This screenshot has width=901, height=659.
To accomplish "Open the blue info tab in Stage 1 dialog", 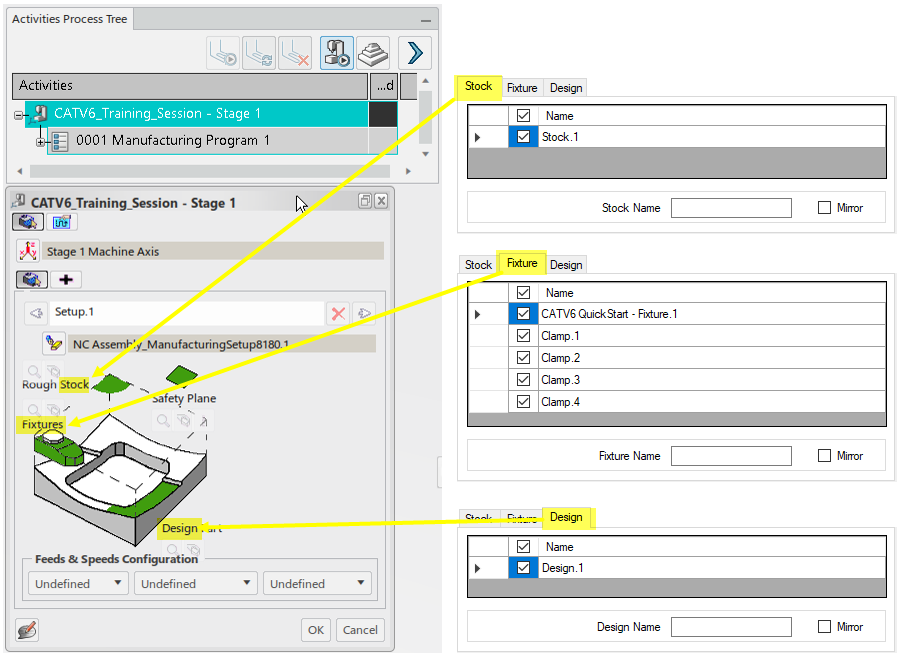I will pyautogui.click(x=61, y=222).
